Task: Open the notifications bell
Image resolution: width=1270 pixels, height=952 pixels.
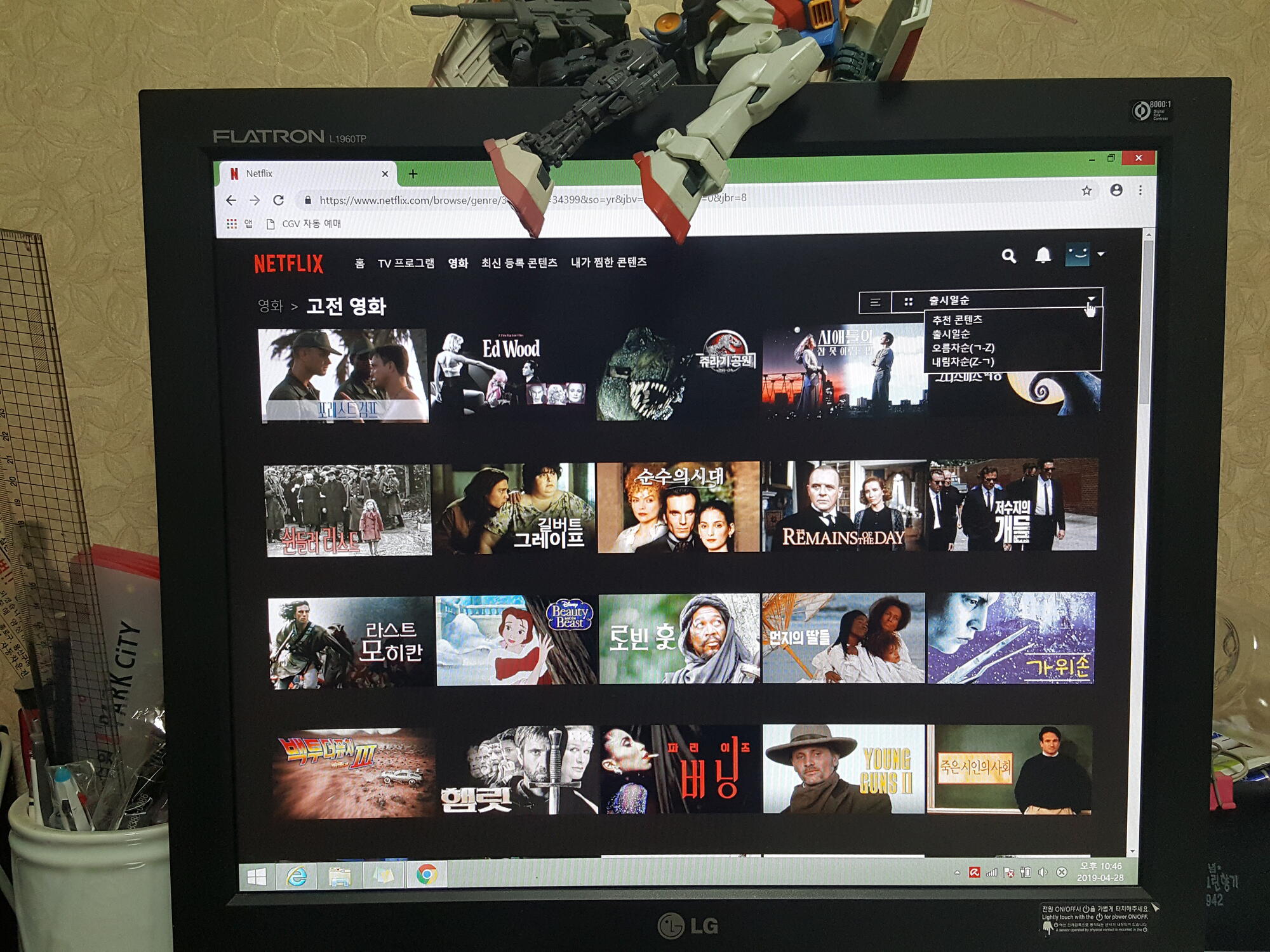Action: (x=1043, y=255)
